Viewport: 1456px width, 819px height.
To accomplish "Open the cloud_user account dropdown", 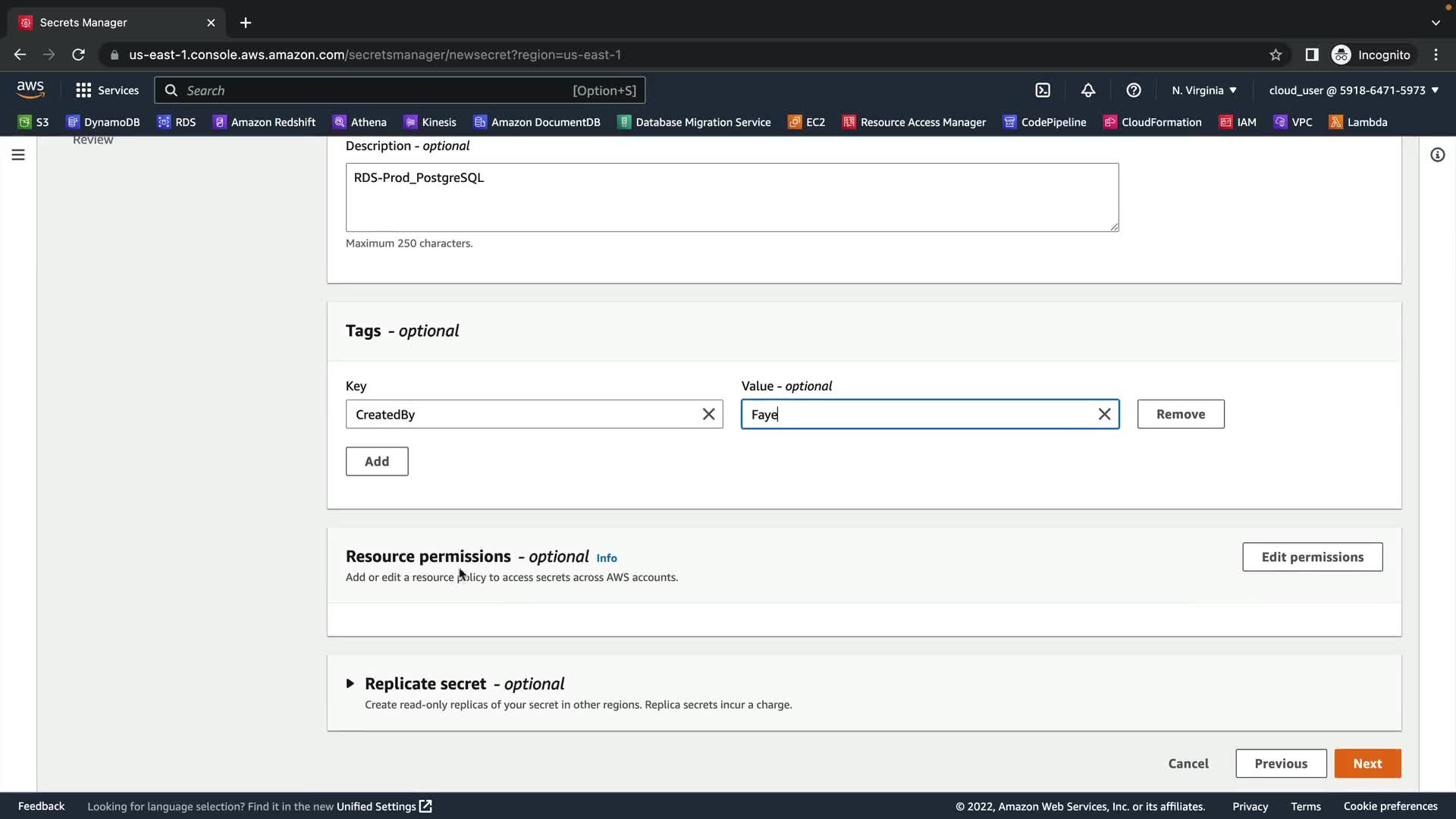I will pos(1353,90).
